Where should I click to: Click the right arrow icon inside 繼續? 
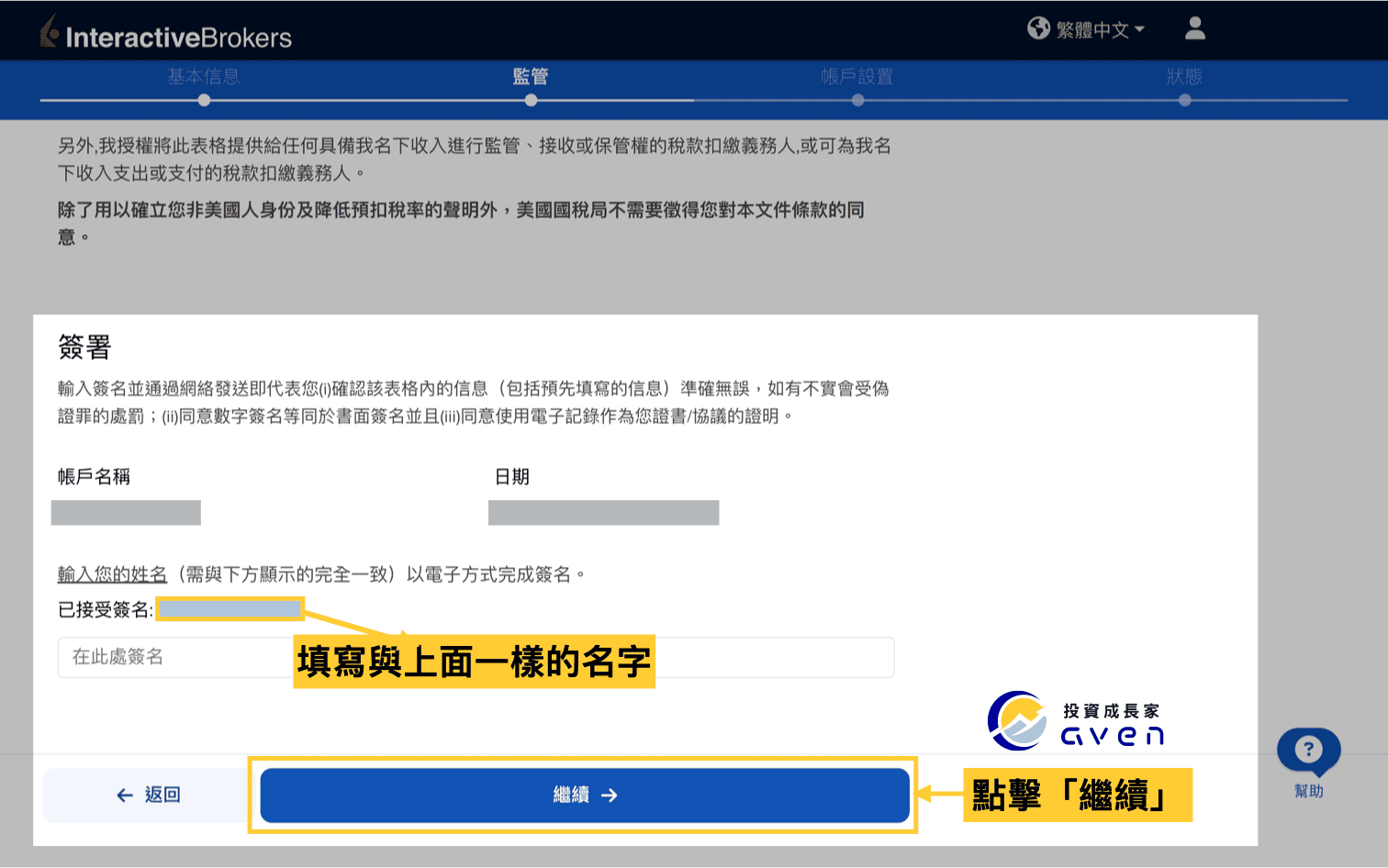click(609, 795)
